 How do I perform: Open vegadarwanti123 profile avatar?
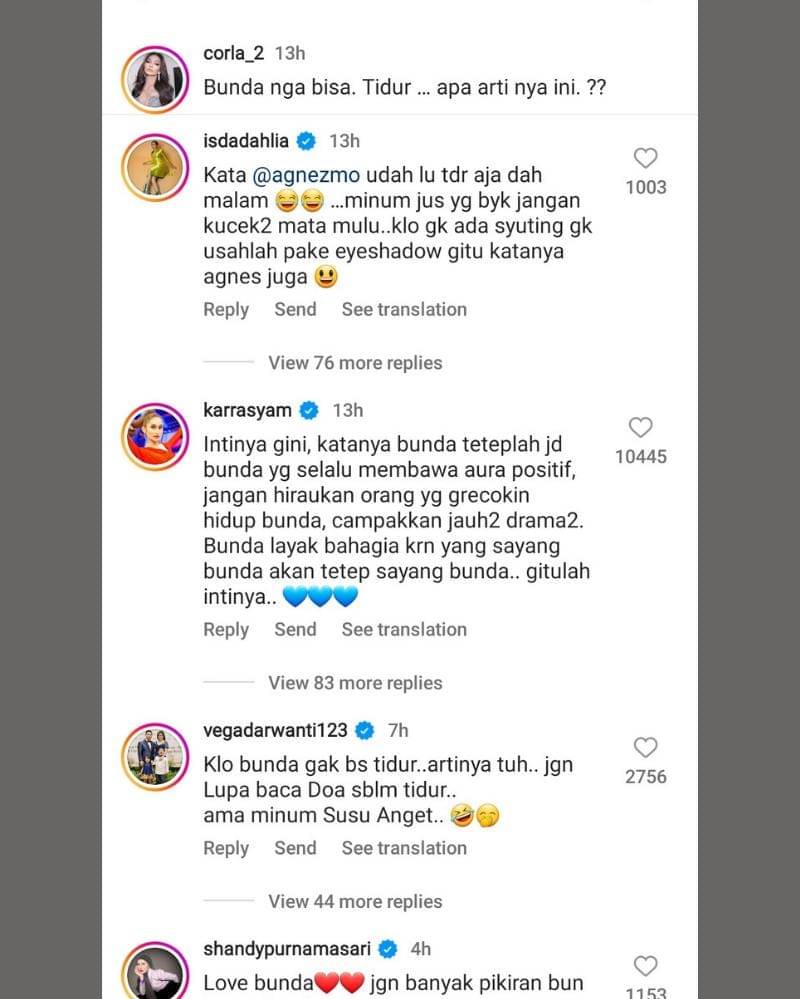[x=155, y=757]
